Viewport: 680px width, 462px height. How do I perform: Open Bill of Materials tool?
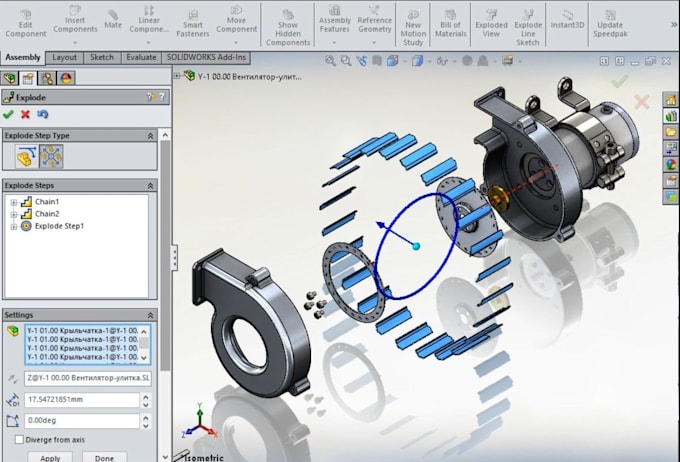click(451, 23)
